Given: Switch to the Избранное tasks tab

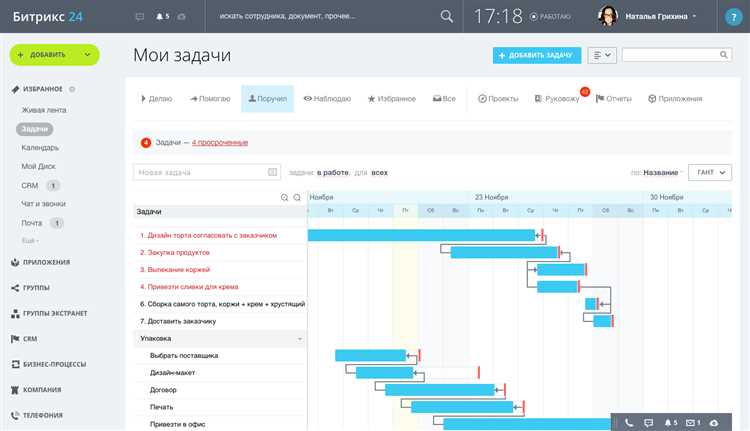Looking at the screenshot, I should click(392, 99).
